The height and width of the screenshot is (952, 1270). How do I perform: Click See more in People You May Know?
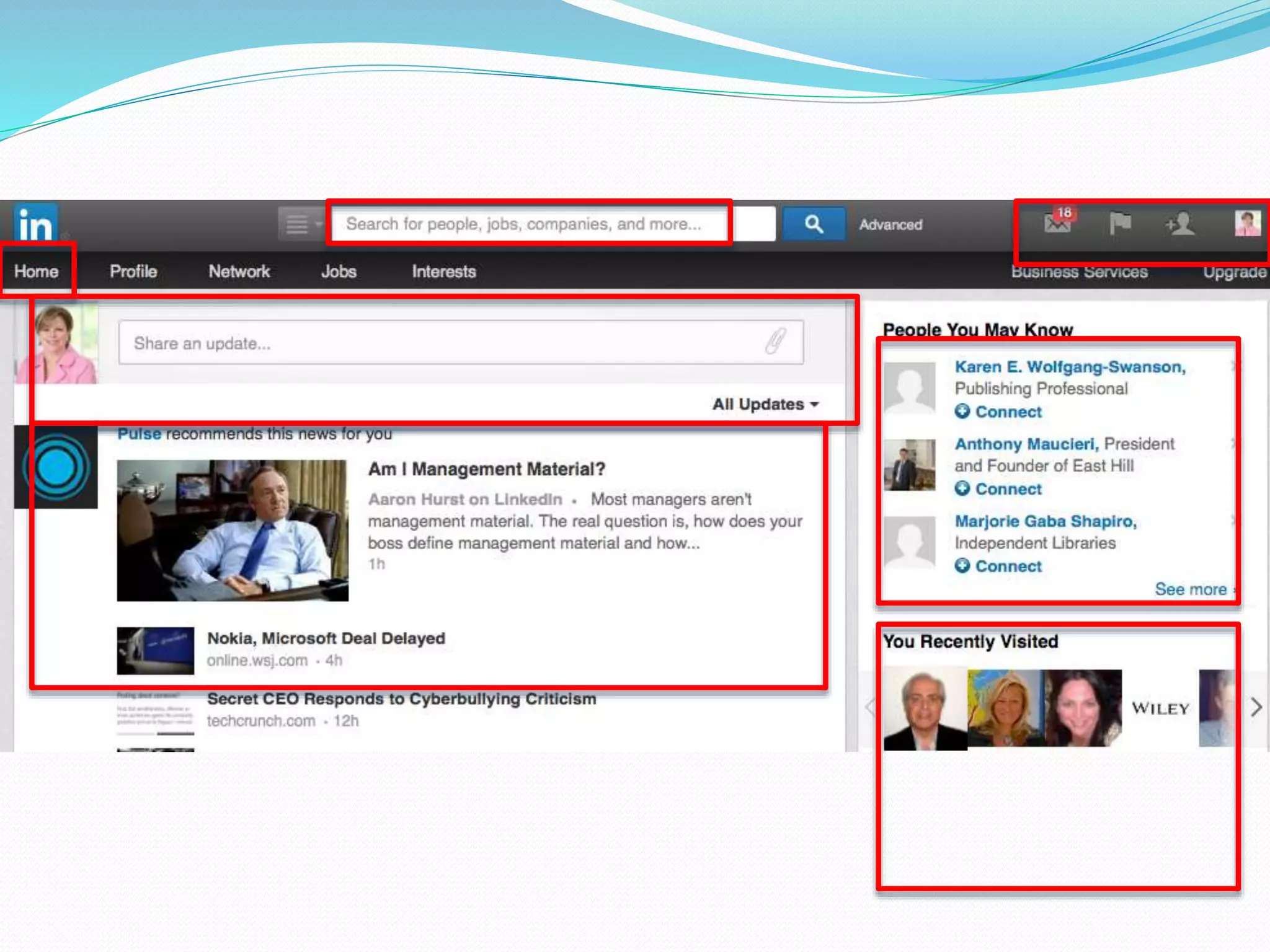coord(1191,589)
